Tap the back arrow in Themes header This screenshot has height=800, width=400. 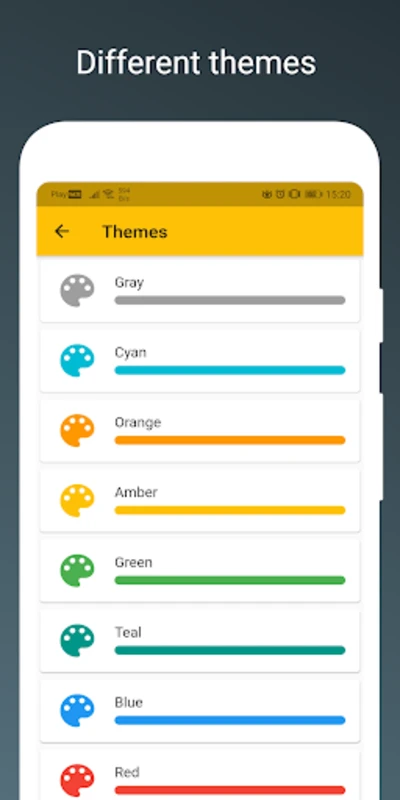pyautogui.click(x=62, y=231)
